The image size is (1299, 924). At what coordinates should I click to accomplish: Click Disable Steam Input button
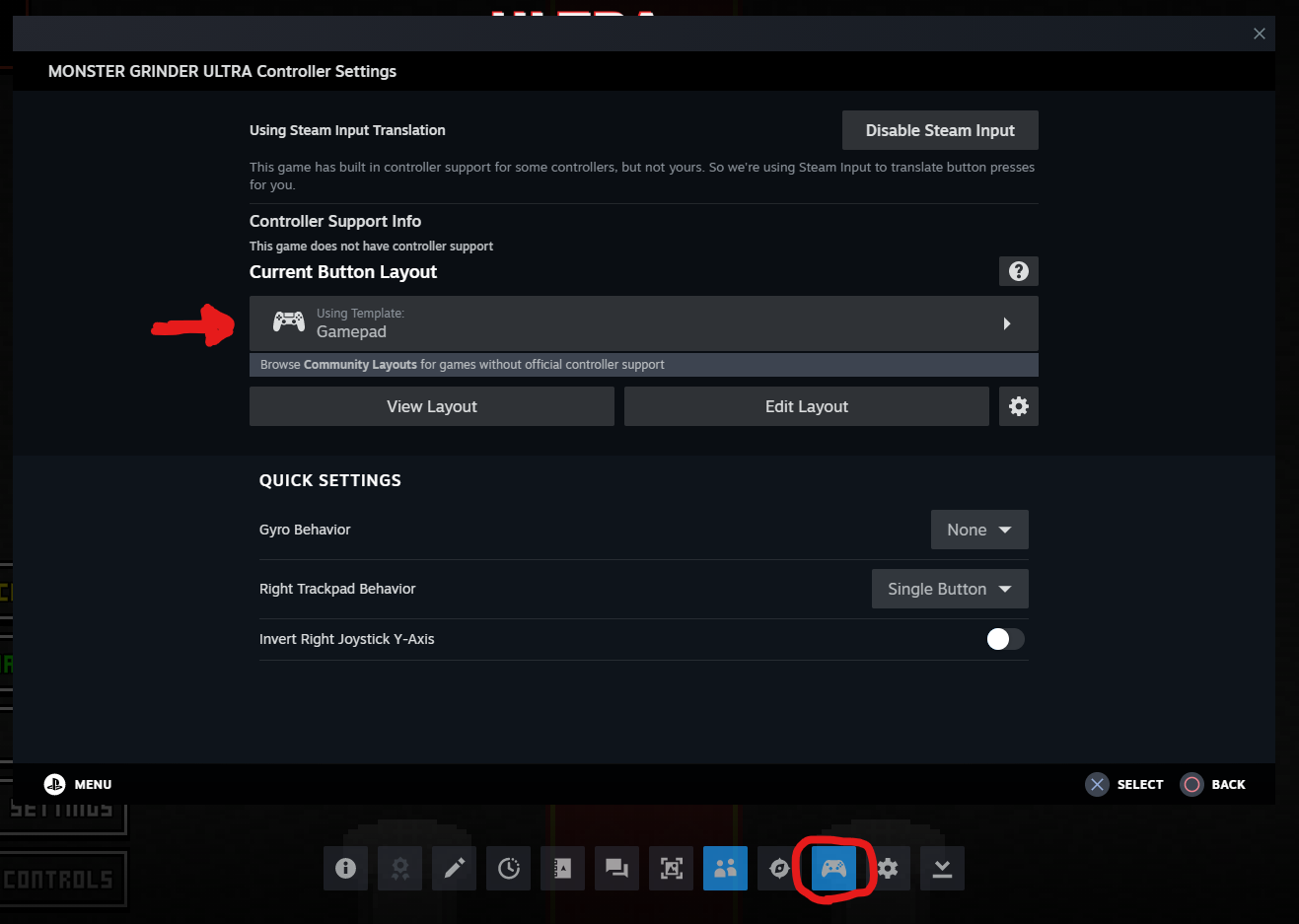(940, 130)
